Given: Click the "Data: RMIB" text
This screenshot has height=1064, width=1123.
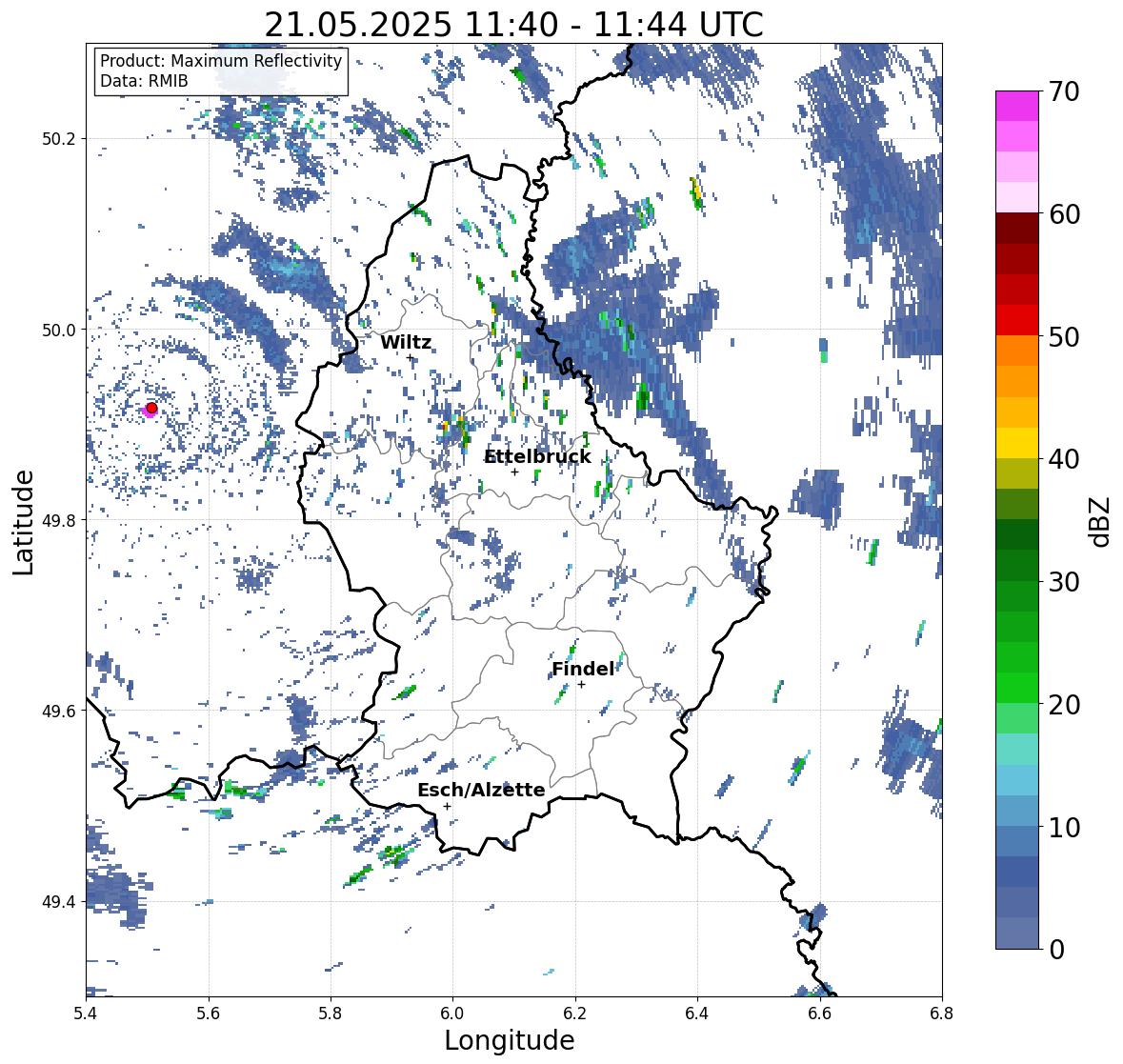Looking at the screenshot, I should pos(144,81).
